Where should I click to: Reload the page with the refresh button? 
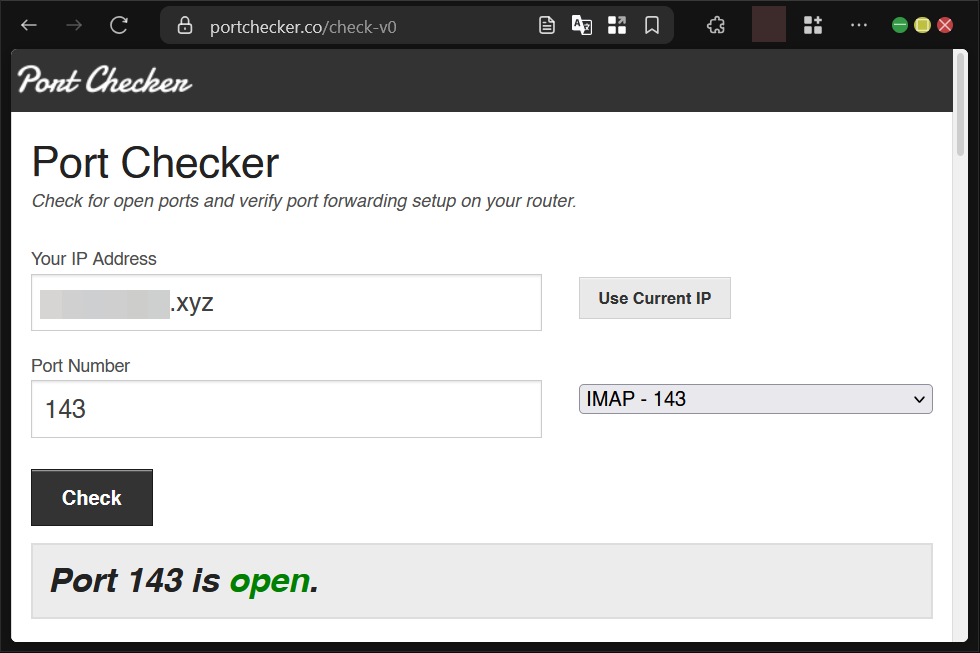[x=118, y=24]
